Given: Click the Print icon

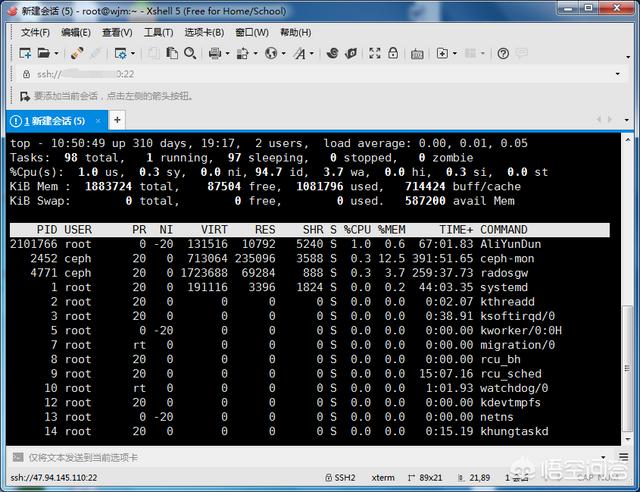Looking at the screenshot, I should click(215, 53).
